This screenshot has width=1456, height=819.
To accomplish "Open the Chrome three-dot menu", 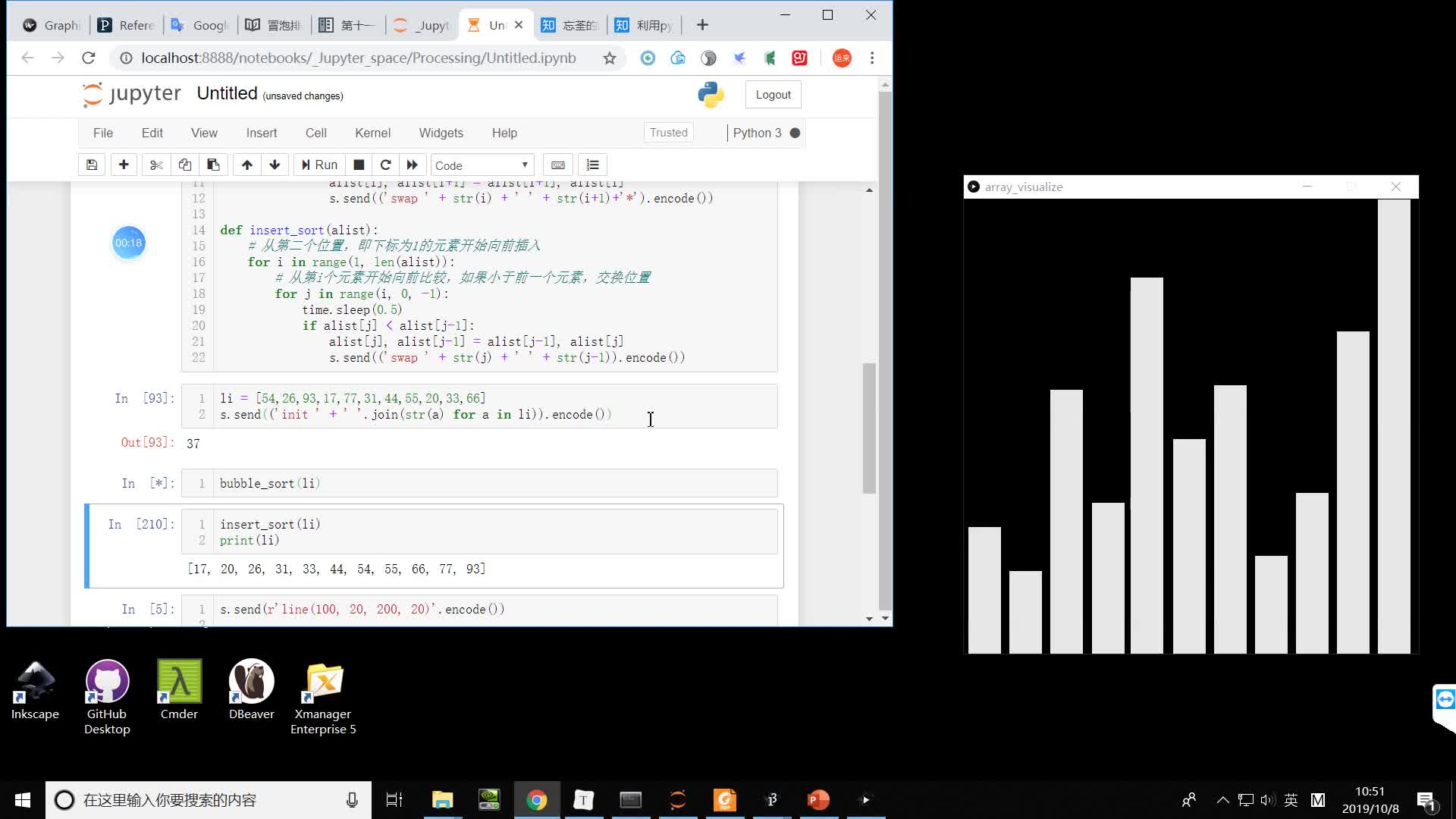I will [872, 58].
